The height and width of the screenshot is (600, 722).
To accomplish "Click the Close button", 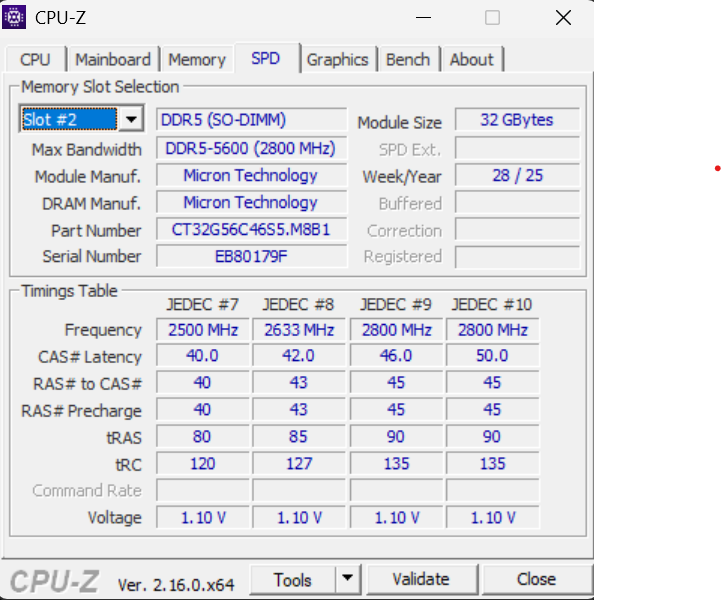I will pyautogui.click(x=536, y=579).
